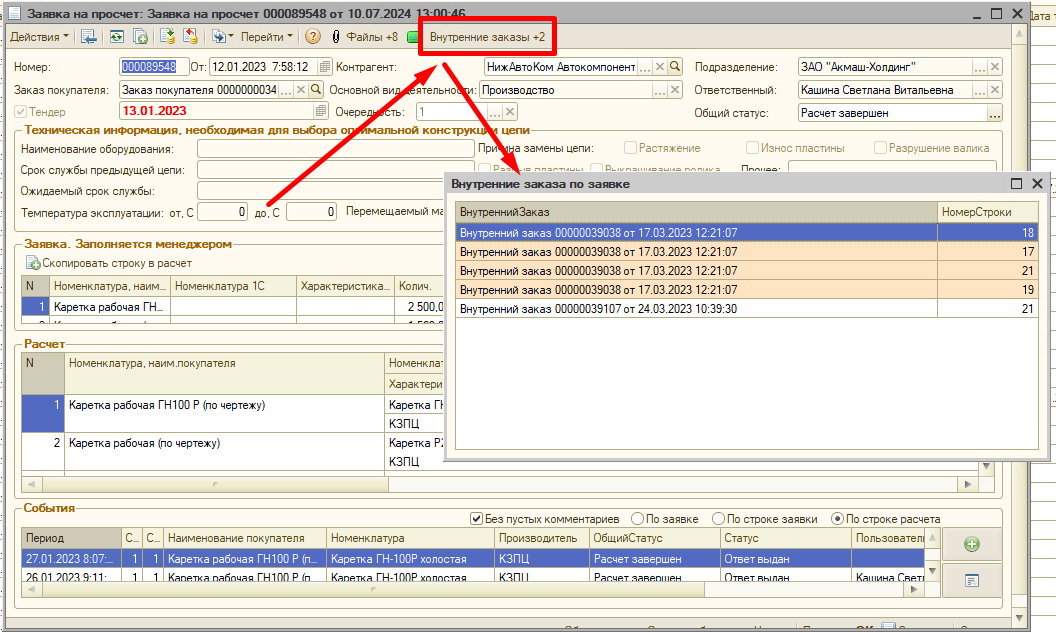Viewport: 1056px width, 632px height.
Task: Click the События vertical scrollbar down arrow
Action: click(932, 571)
